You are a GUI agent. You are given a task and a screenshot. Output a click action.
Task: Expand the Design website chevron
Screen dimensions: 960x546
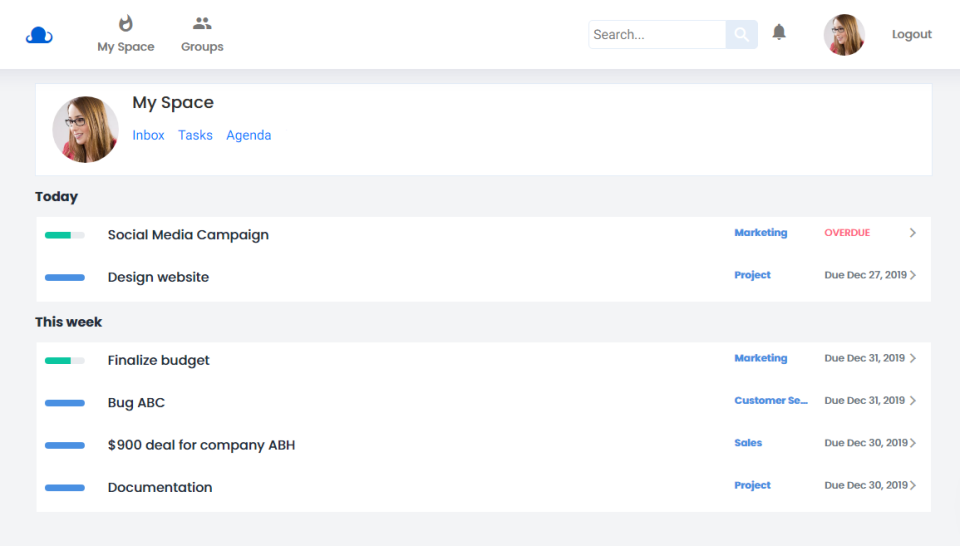913,275
